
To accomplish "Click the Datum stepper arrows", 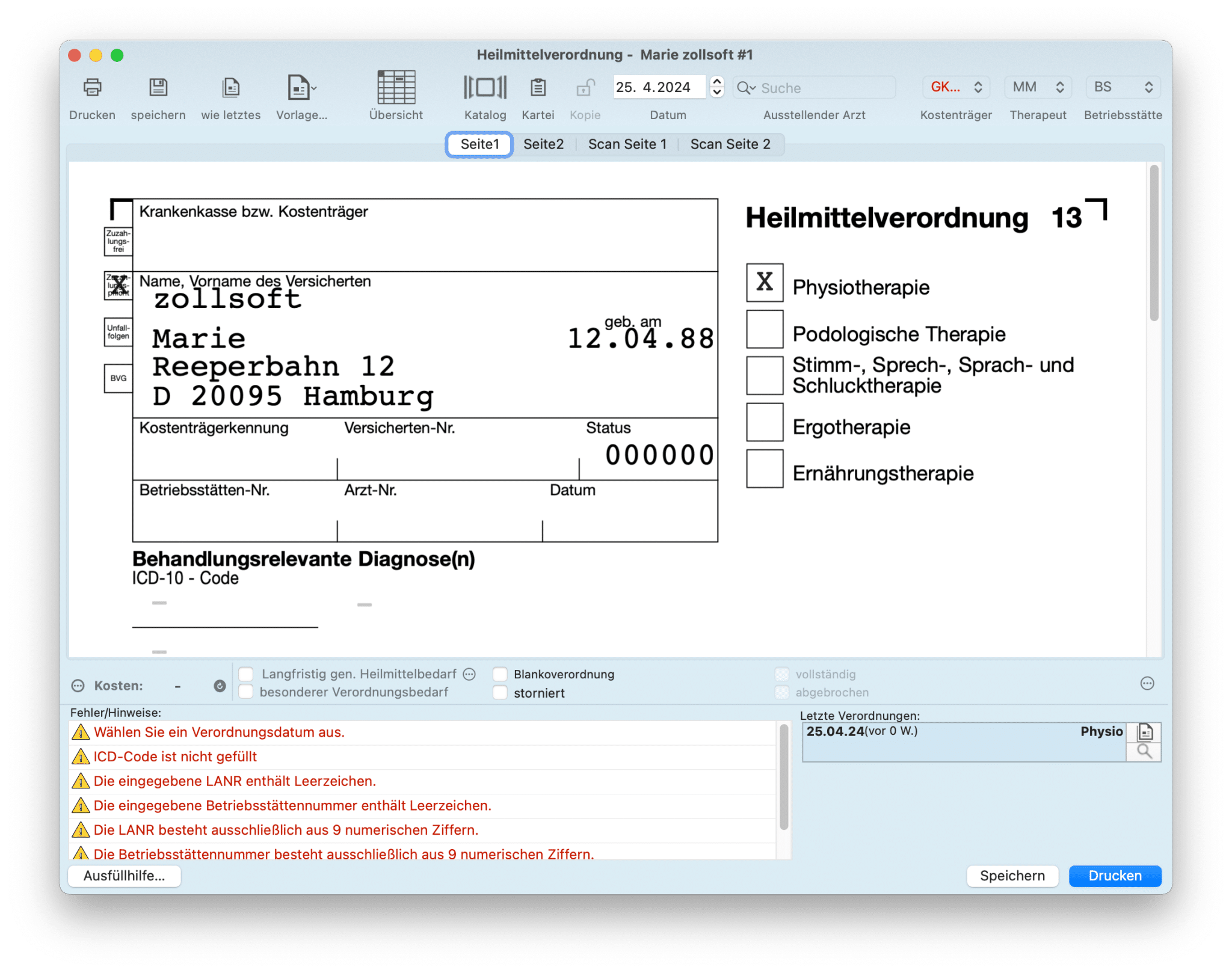I will pos(716,87).
